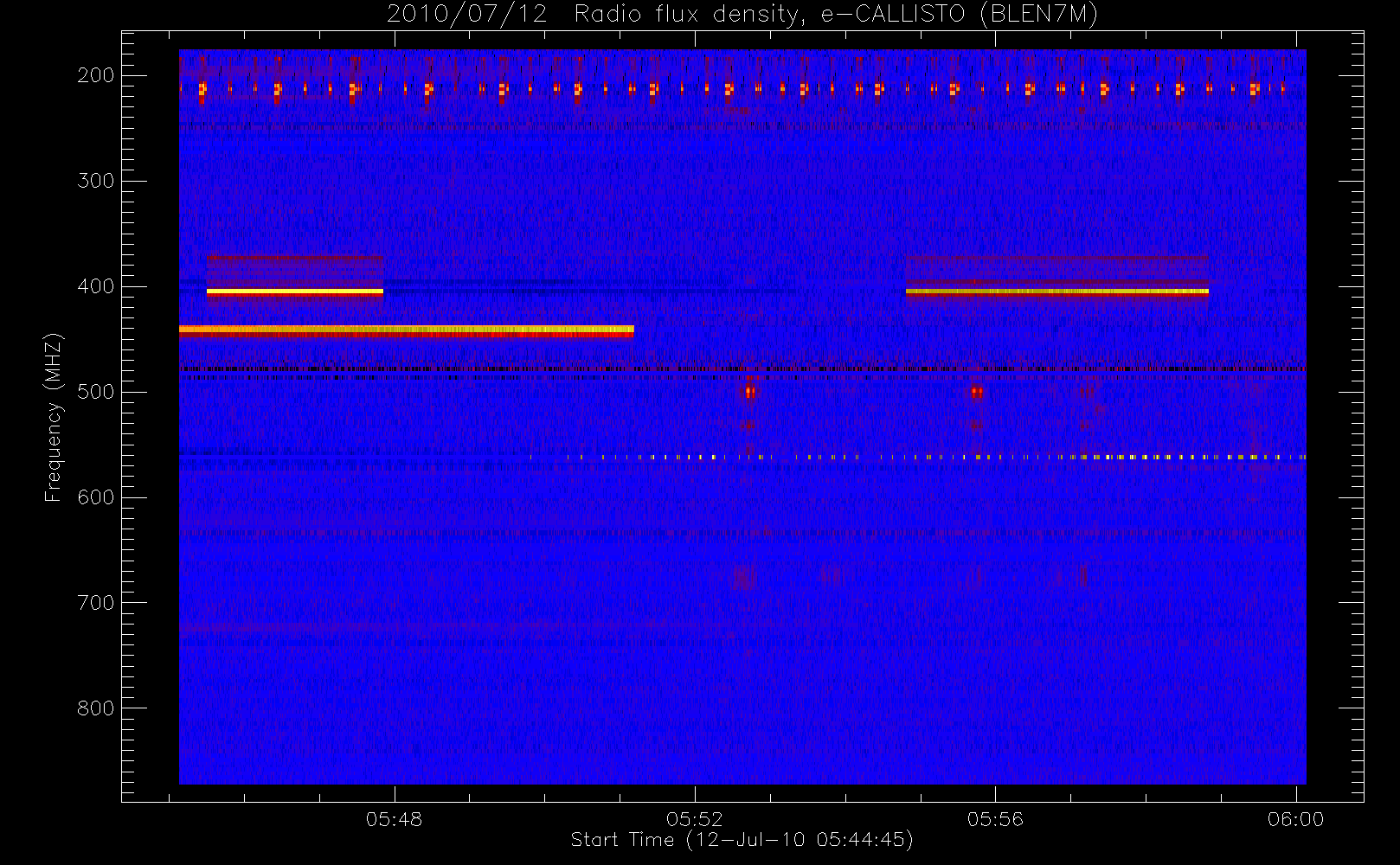Click the 800 frequency tick label

(95, 708)
